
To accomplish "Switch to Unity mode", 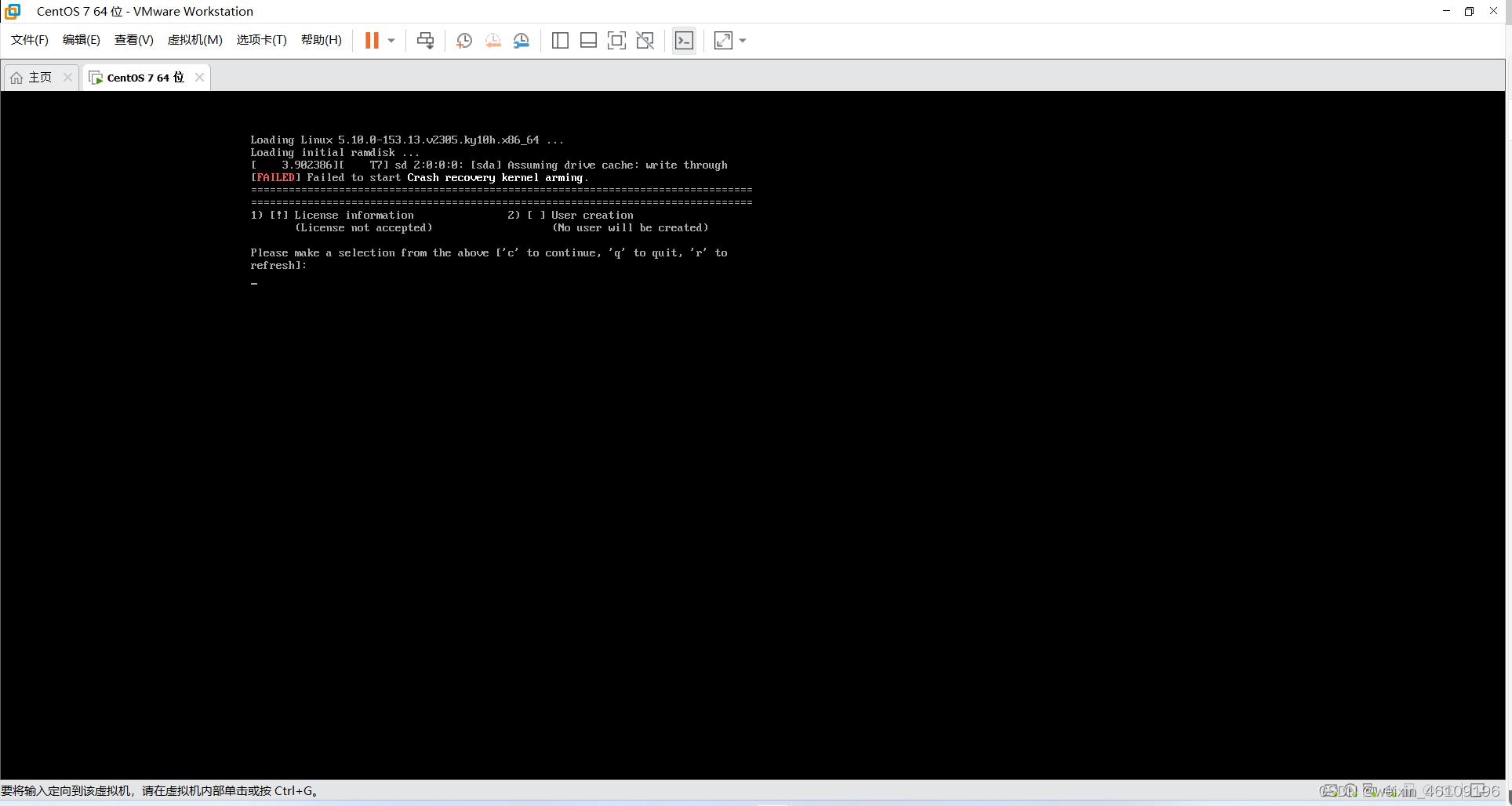I will pos(645,41).
